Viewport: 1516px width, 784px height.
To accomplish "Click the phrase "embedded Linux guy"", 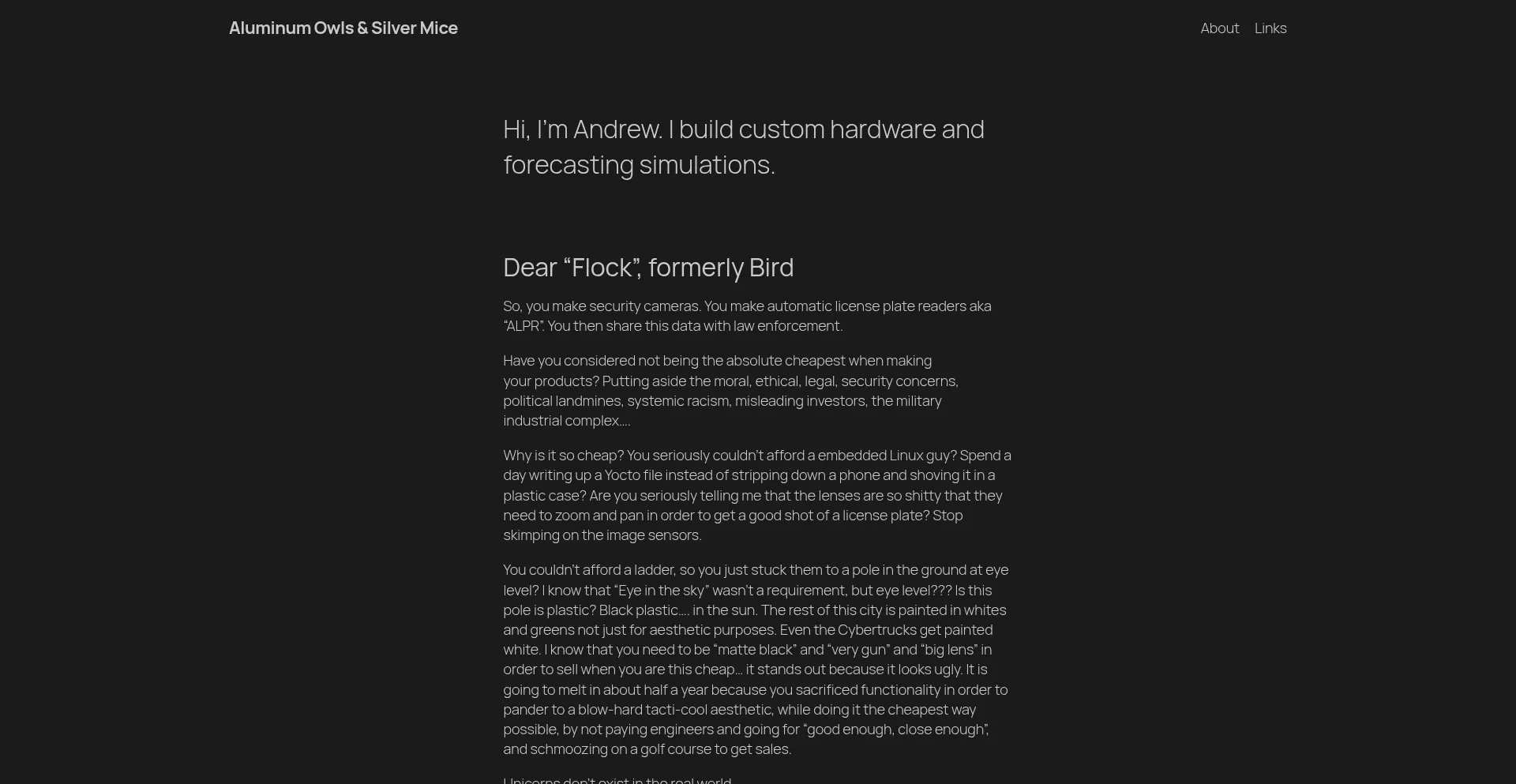I will point(887,456).
